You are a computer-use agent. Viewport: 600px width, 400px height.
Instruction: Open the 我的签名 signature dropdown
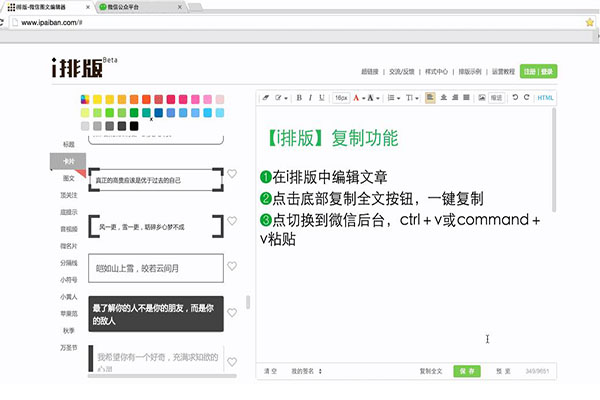(x=305, y=371)
